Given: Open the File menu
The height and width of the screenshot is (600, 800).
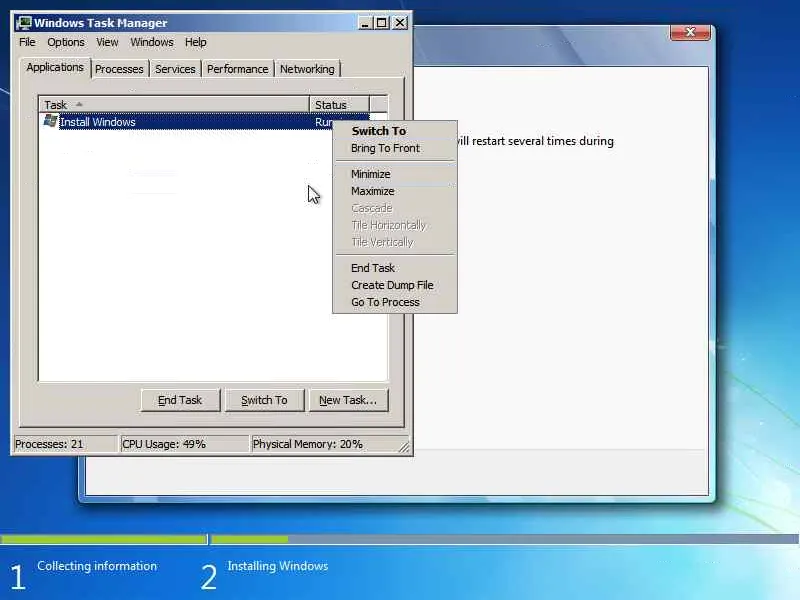Looking at the screenshot, I should (27, 42).
